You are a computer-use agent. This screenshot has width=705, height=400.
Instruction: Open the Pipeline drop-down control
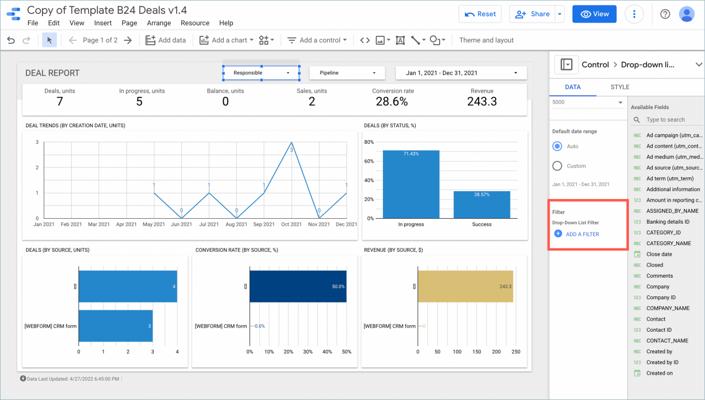click(347, 73)
